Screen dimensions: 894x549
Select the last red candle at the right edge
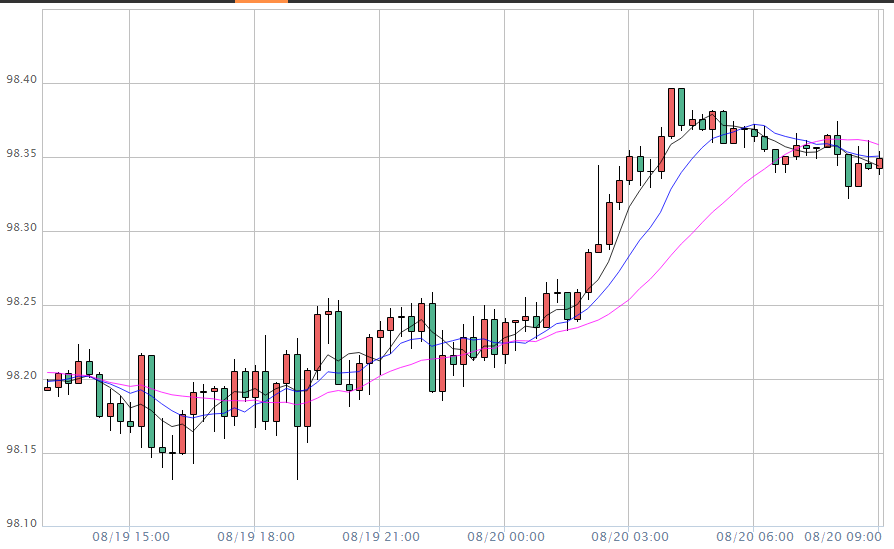pos(879,162)
